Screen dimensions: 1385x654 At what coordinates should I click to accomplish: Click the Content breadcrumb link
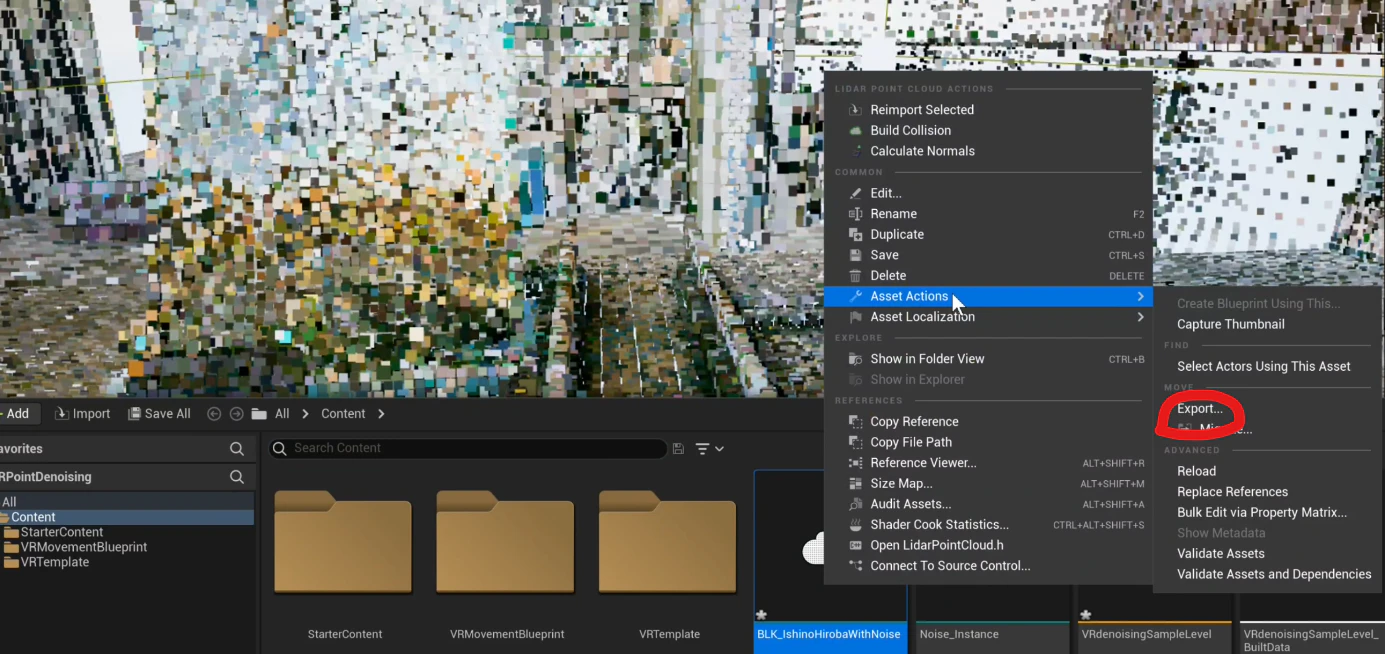coord(343,414)
